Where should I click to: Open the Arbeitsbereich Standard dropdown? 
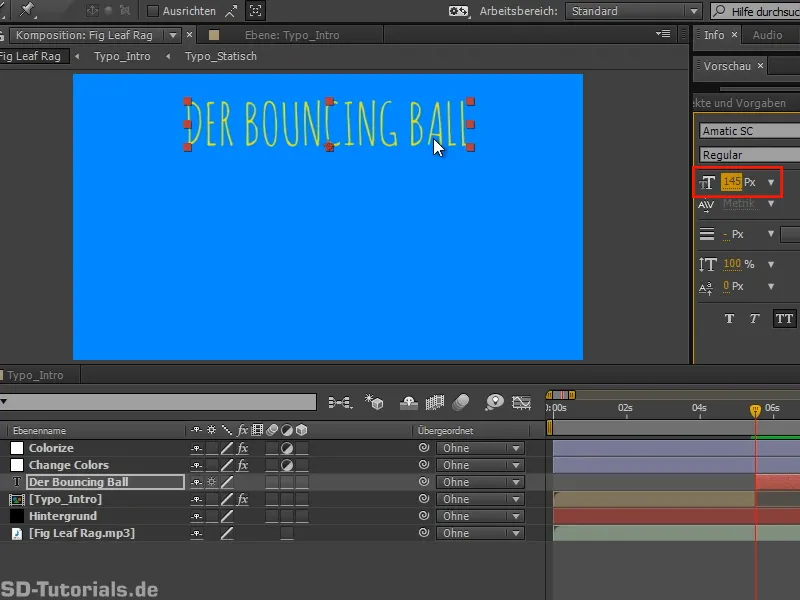pos(634,11)
